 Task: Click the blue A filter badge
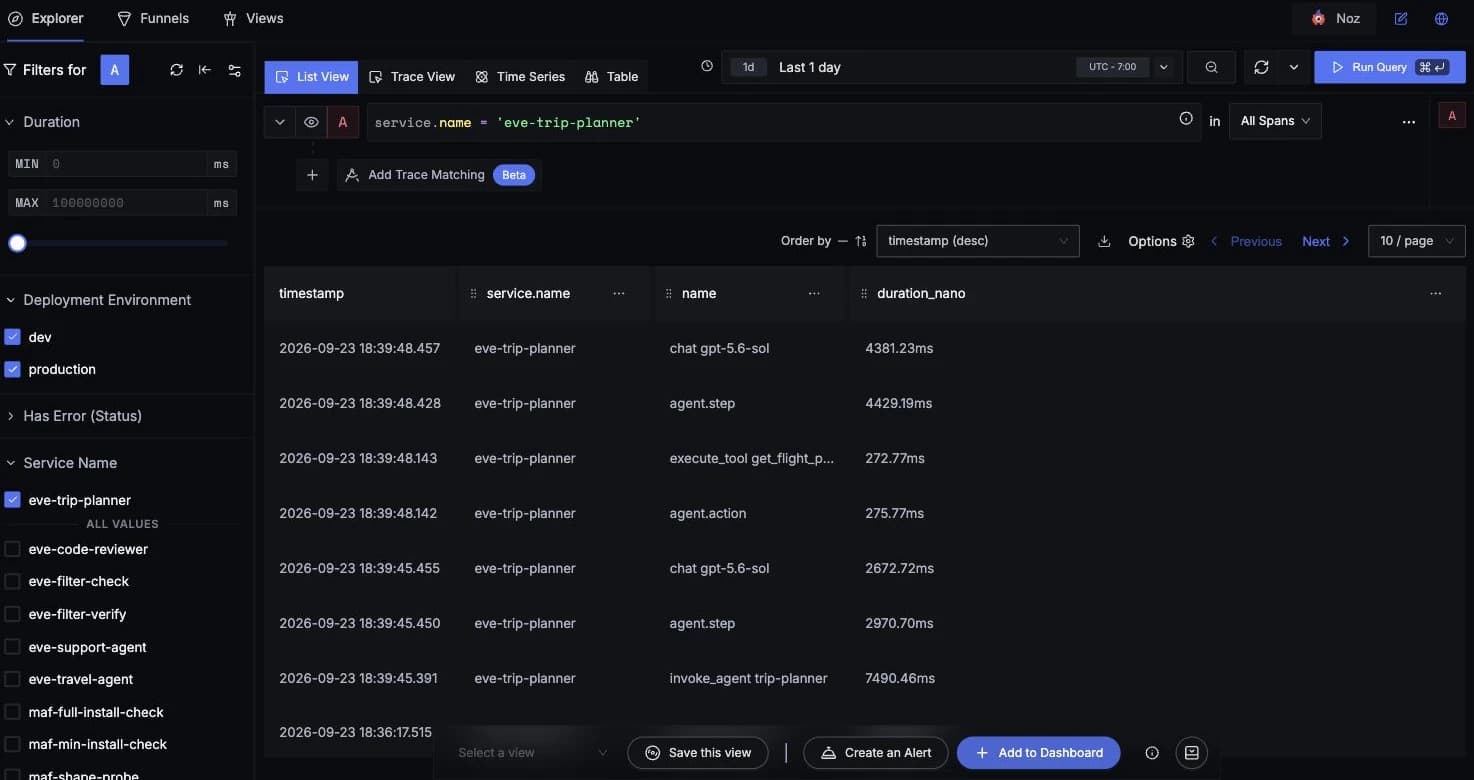(x=115, y=70)
